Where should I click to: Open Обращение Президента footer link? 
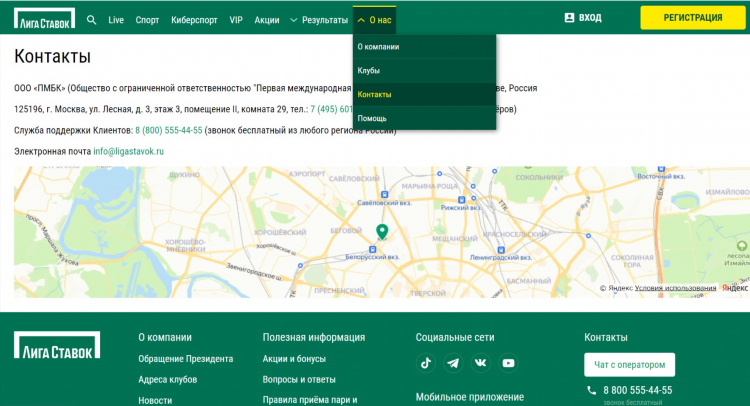186,359
